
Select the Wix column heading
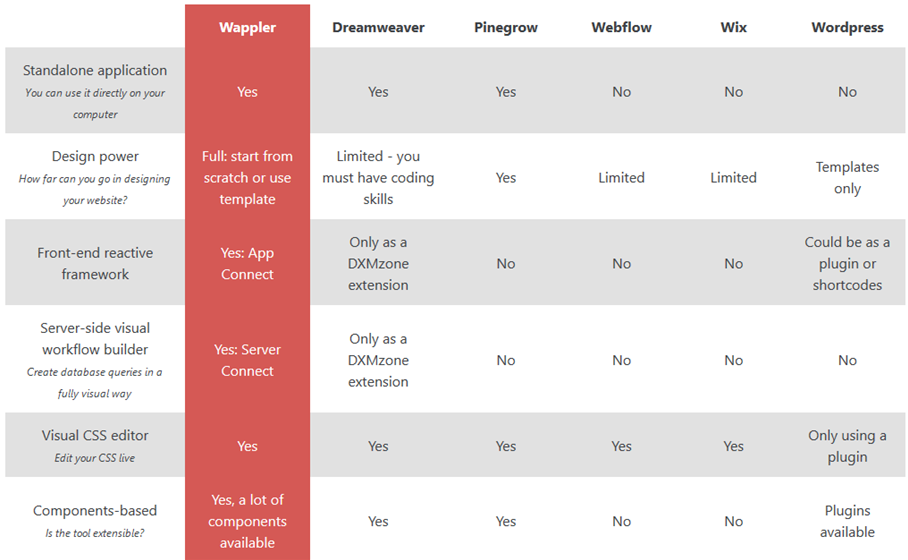click(x=733, y=27)
